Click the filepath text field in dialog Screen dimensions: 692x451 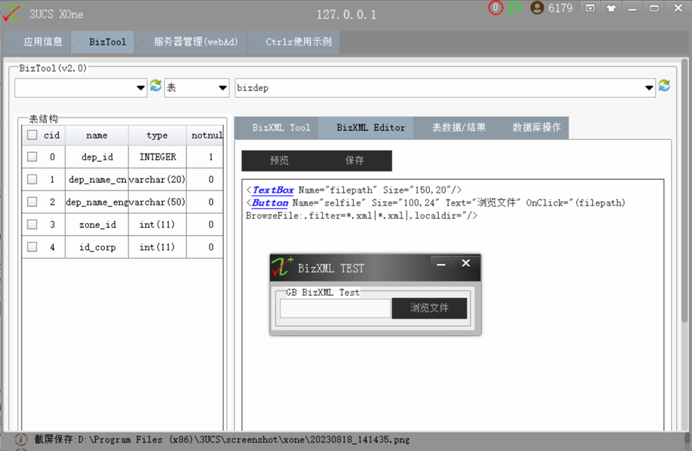[x=335, y=308]
